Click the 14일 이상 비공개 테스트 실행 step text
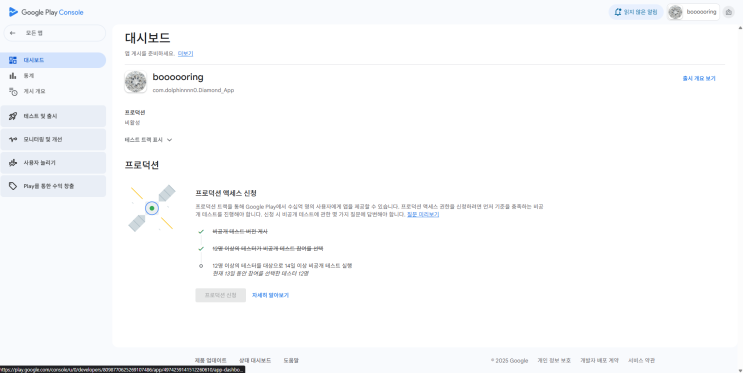Image resolution: width=743 pixels, height=373 pixels. tap(282, 265)
